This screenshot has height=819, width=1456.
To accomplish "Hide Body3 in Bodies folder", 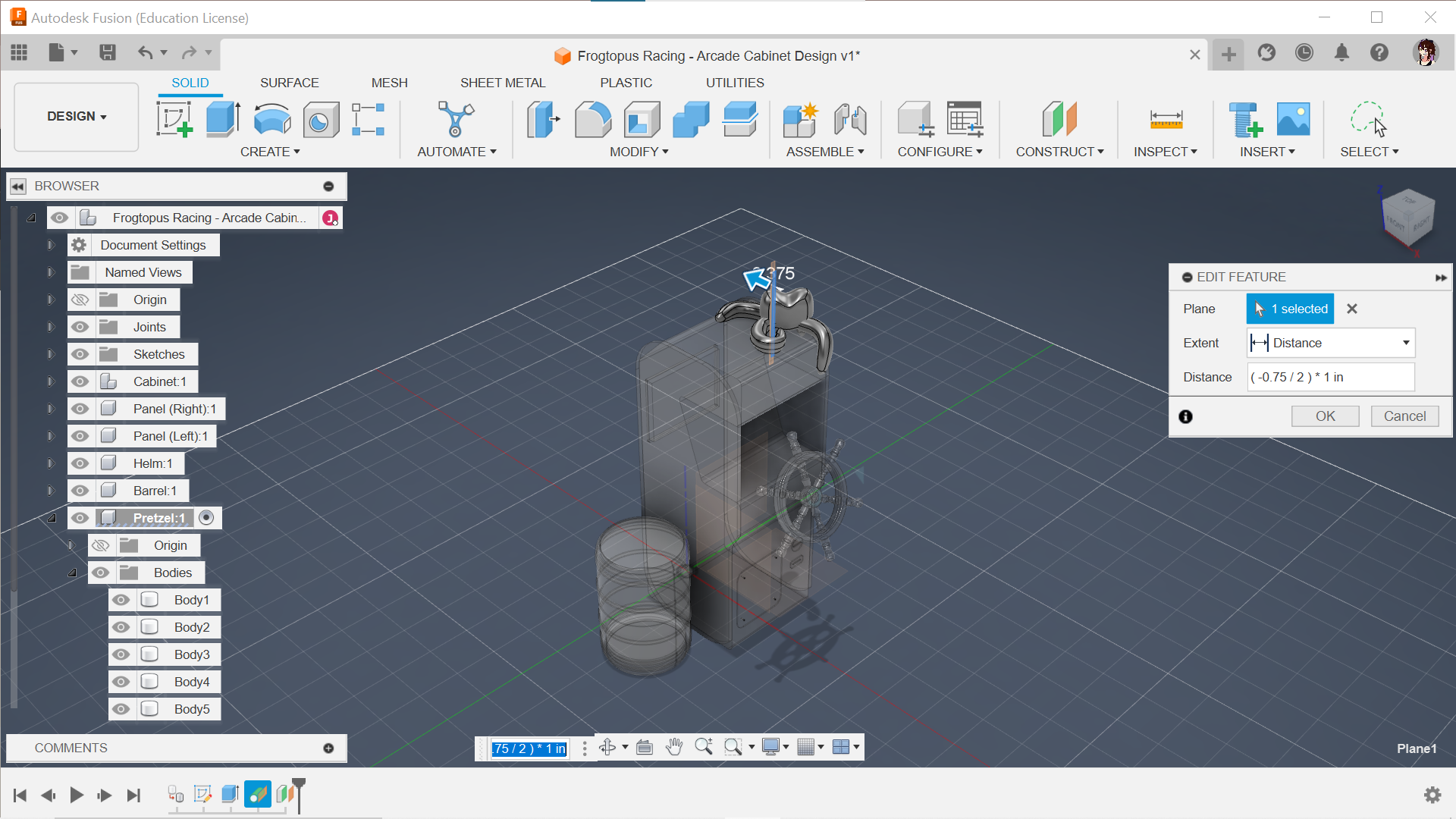I will [x=121, y=654].
